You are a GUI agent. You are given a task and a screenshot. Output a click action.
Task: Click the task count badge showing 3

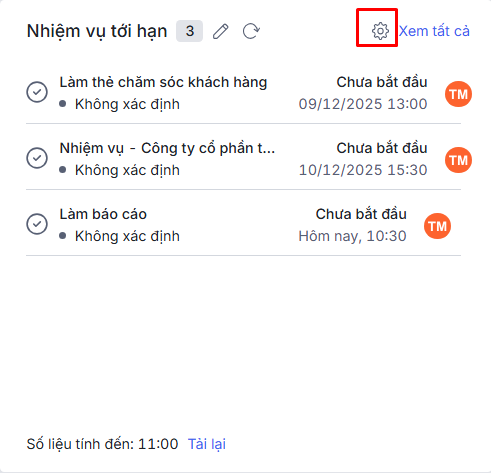tap(189, 31)
